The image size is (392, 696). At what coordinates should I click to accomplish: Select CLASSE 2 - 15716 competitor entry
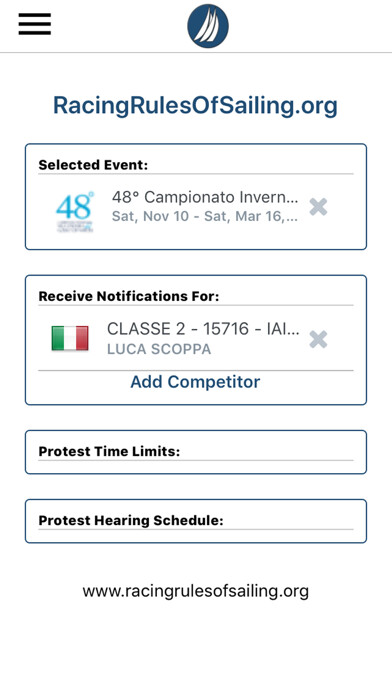(203, 329)
